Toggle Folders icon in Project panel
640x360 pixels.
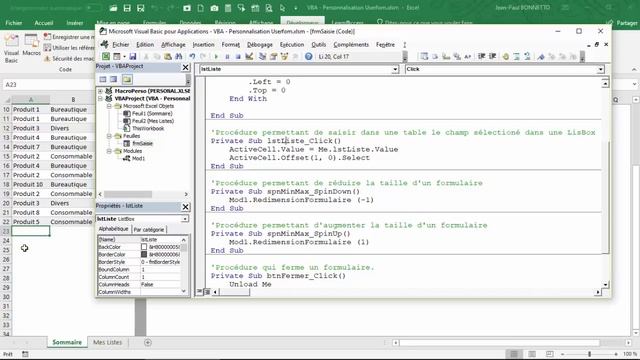(127, 79)
